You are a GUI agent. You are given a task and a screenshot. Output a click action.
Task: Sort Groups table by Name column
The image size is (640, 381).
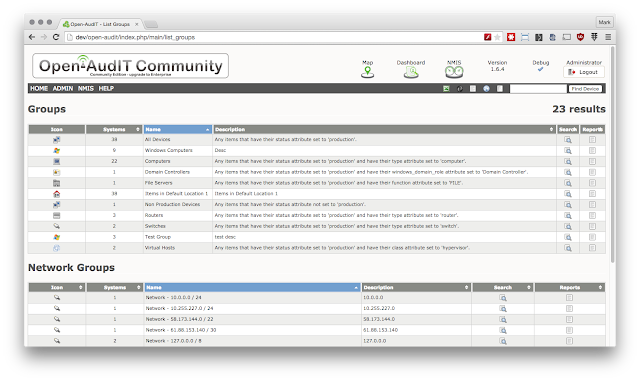pos(178,129)
